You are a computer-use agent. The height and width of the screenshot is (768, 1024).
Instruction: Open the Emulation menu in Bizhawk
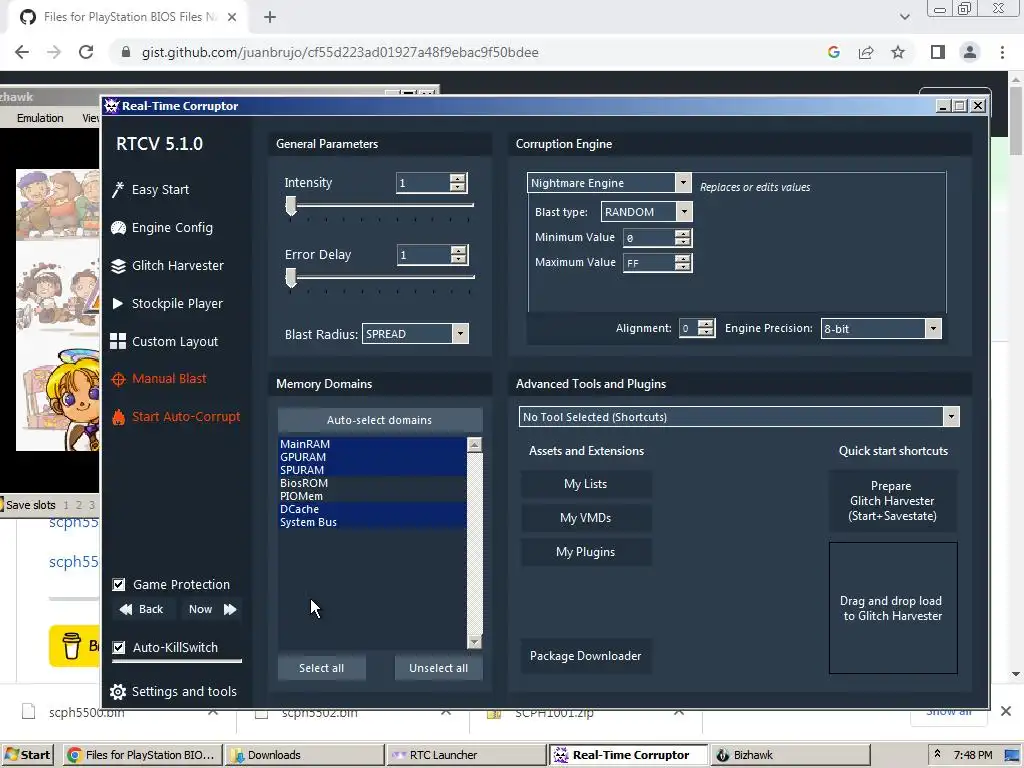40,118
